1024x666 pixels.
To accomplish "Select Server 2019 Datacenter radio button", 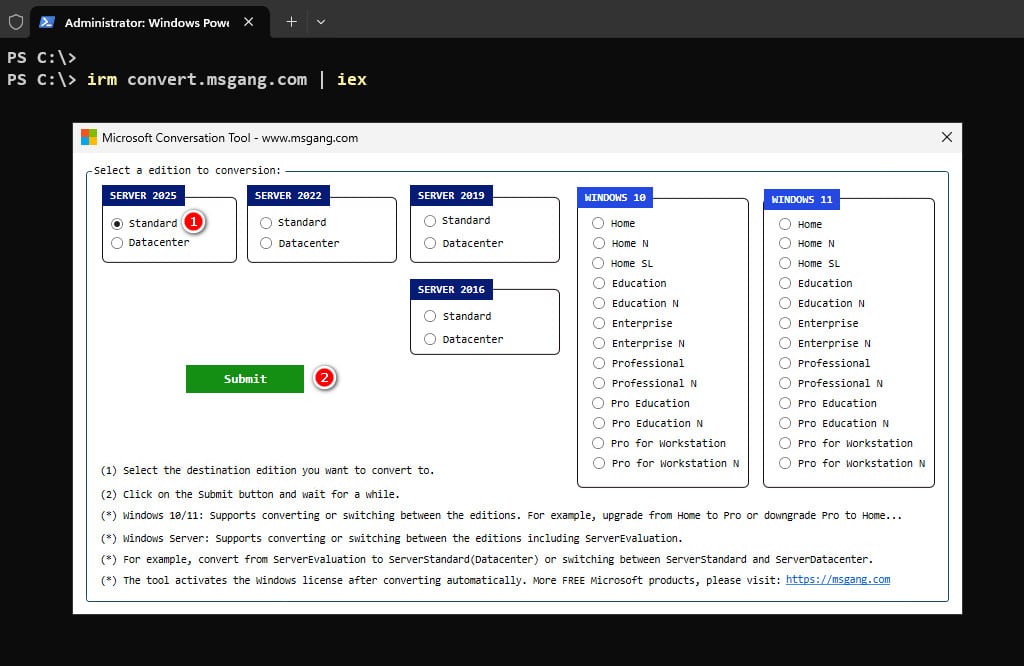I will coord(430,243).
